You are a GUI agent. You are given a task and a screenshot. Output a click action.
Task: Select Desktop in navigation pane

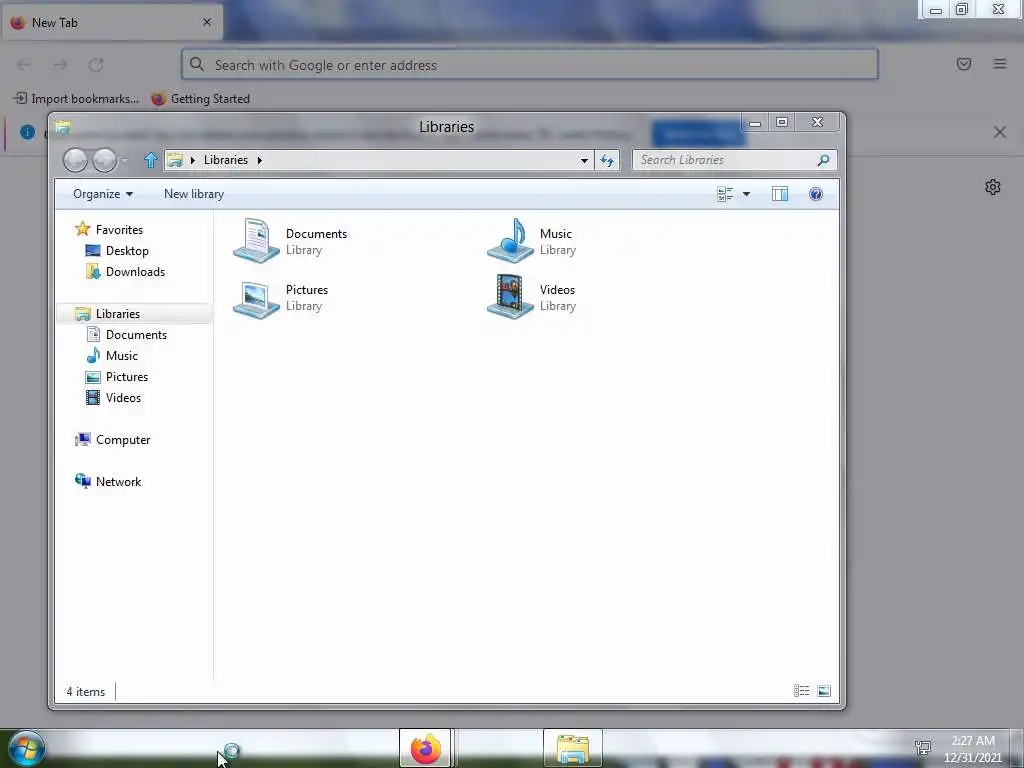coord(127,251)
